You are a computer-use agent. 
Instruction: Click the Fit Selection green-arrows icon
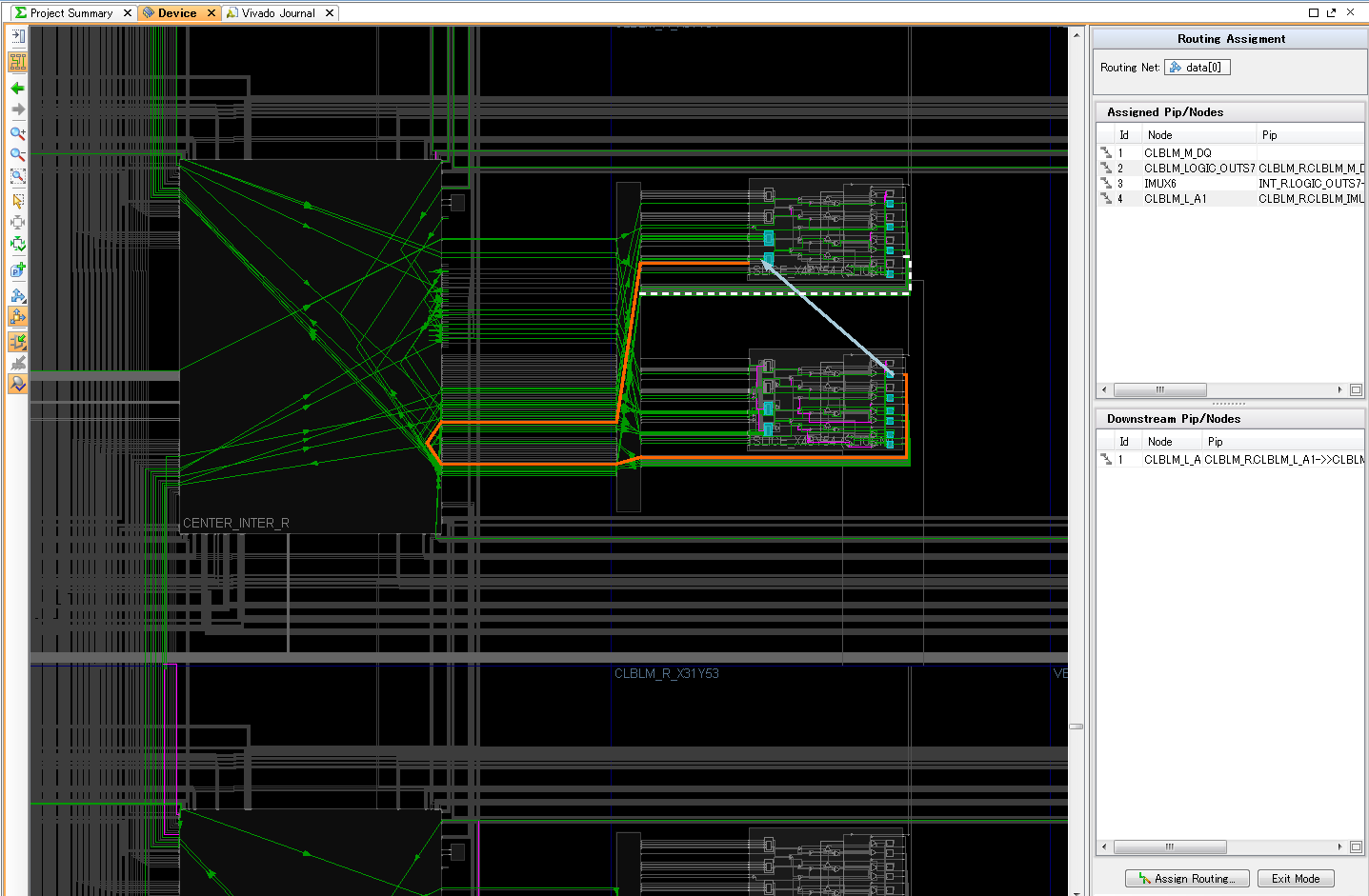(x=17, y=244)
